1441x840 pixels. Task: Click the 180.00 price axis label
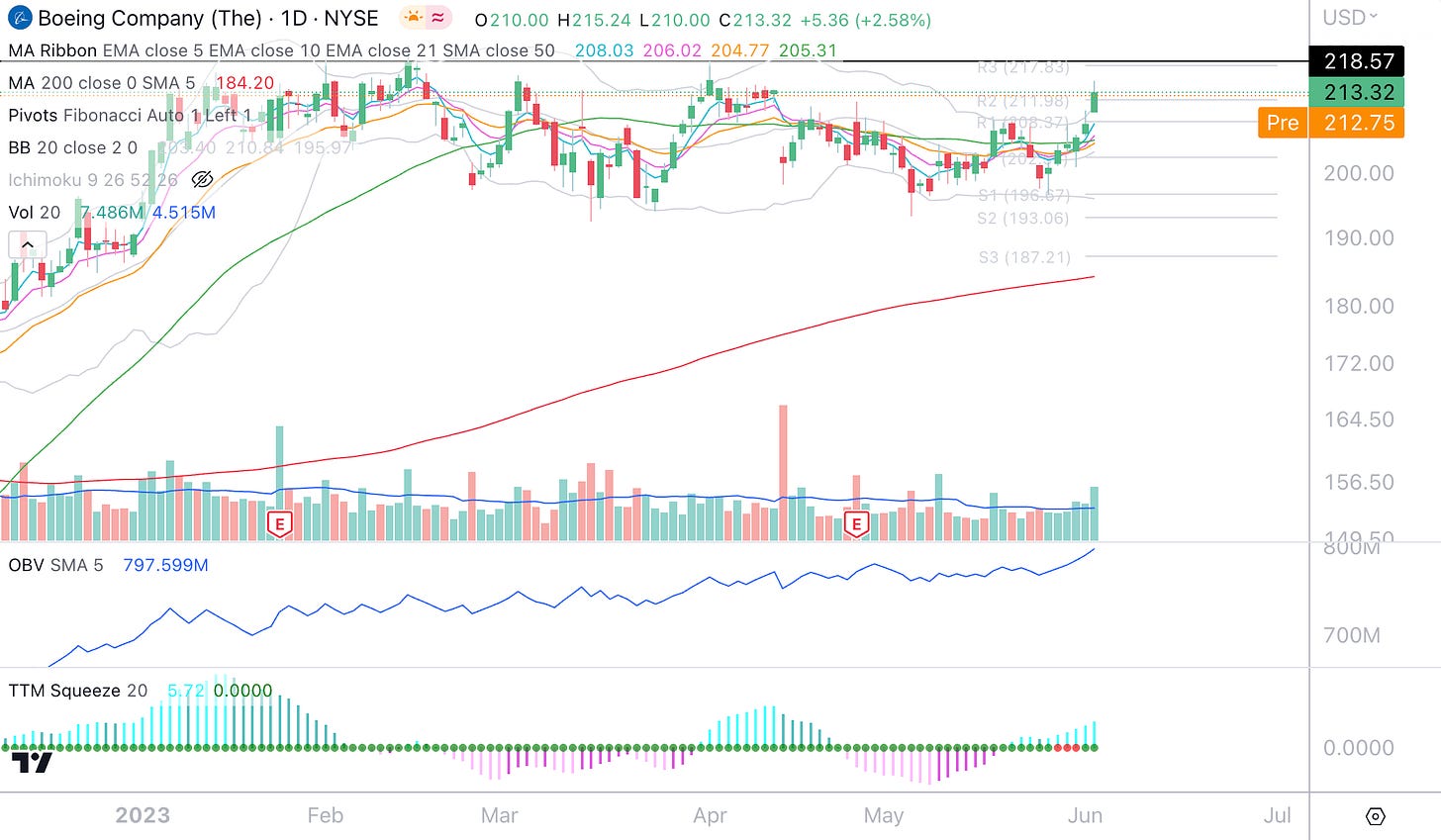(x=1359, y=306)
